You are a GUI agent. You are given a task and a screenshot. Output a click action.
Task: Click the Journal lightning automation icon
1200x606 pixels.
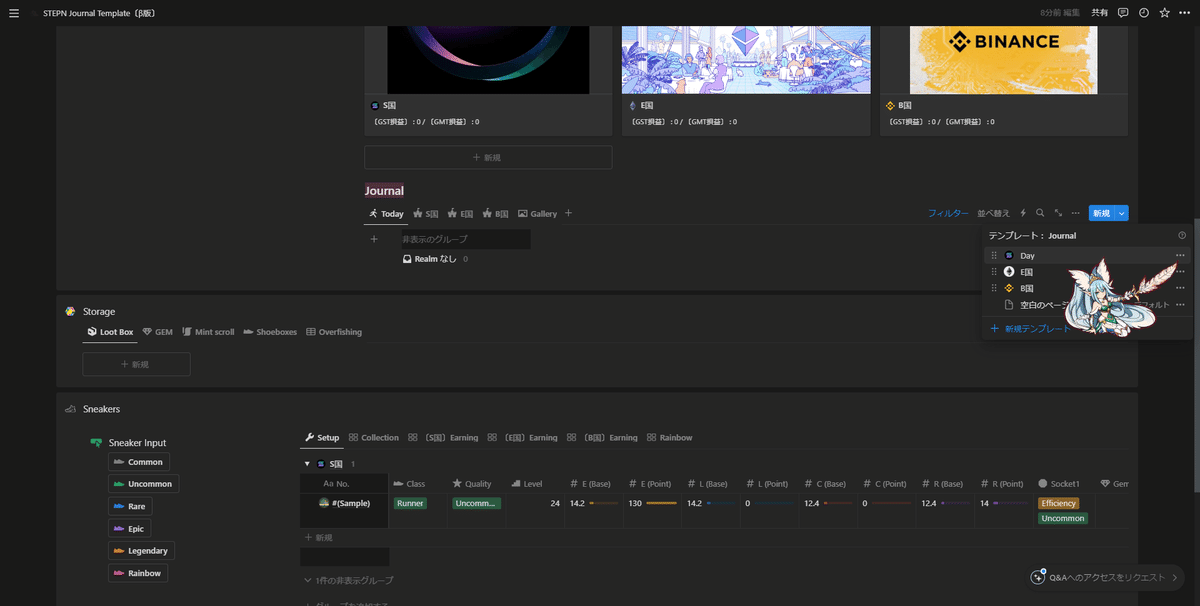point(1023,213)
